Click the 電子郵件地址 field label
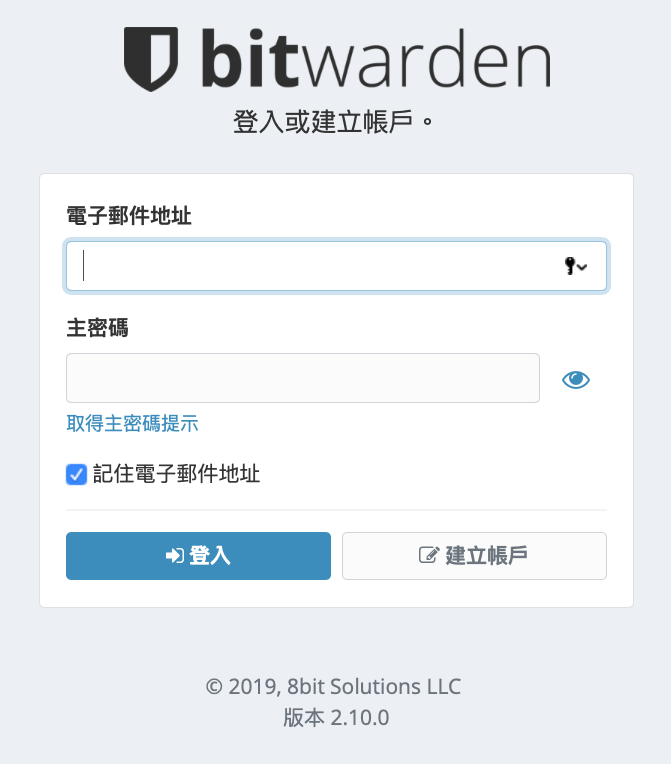671x764 pixels. 129,216
